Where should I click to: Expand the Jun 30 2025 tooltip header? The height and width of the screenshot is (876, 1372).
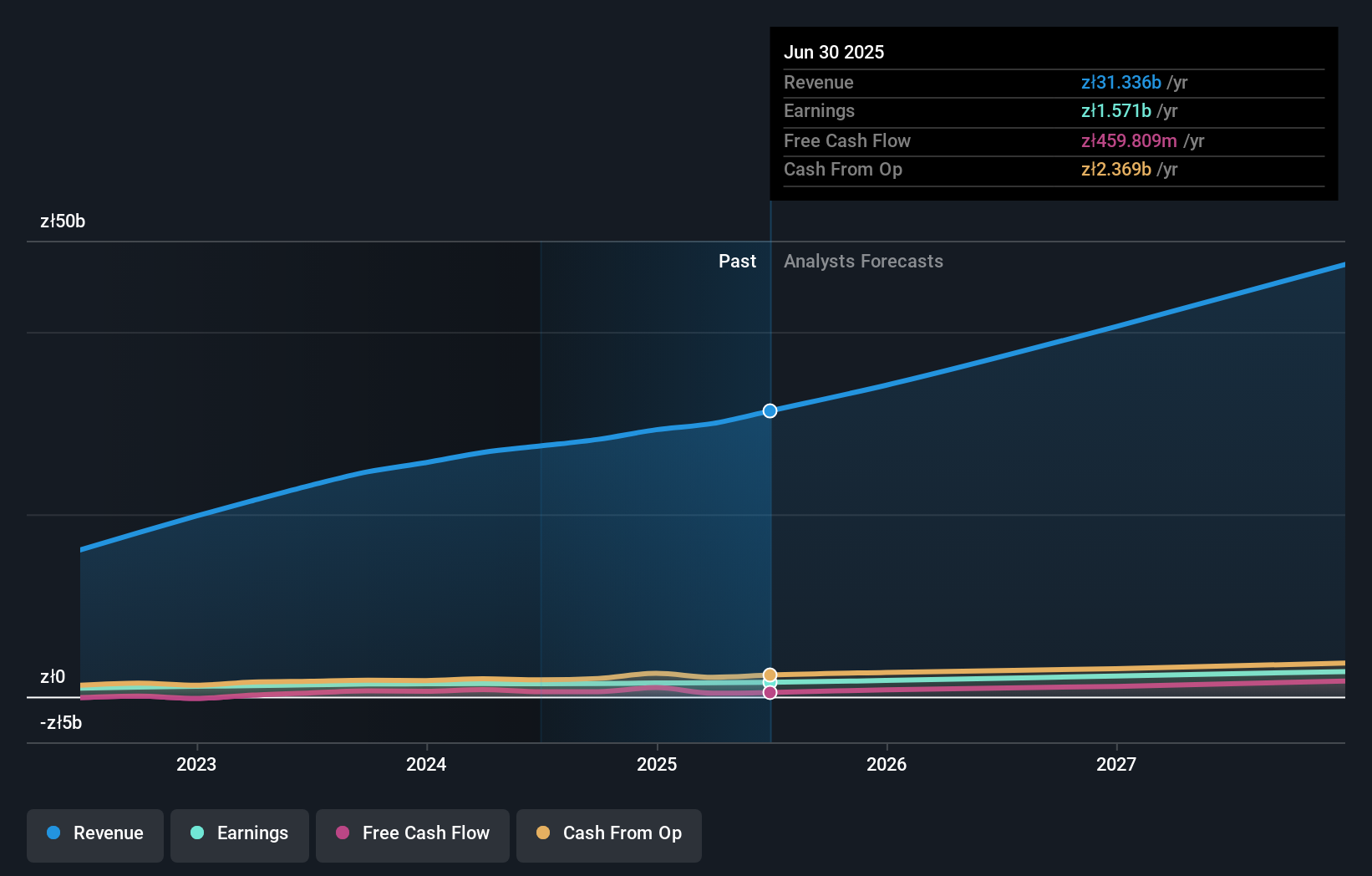(834, 52)
